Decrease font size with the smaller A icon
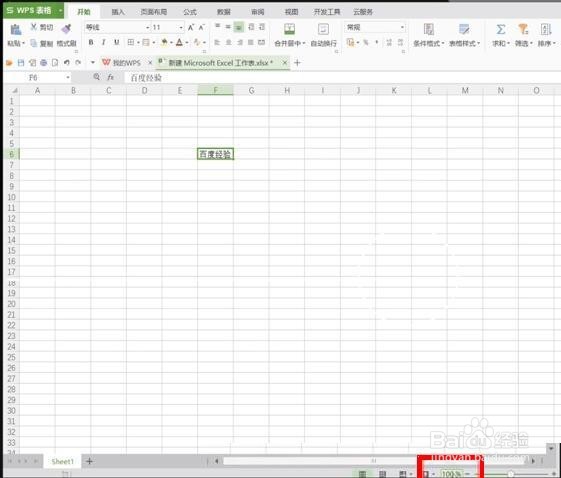This screenshot has width=561, height=478. [202, 27]
